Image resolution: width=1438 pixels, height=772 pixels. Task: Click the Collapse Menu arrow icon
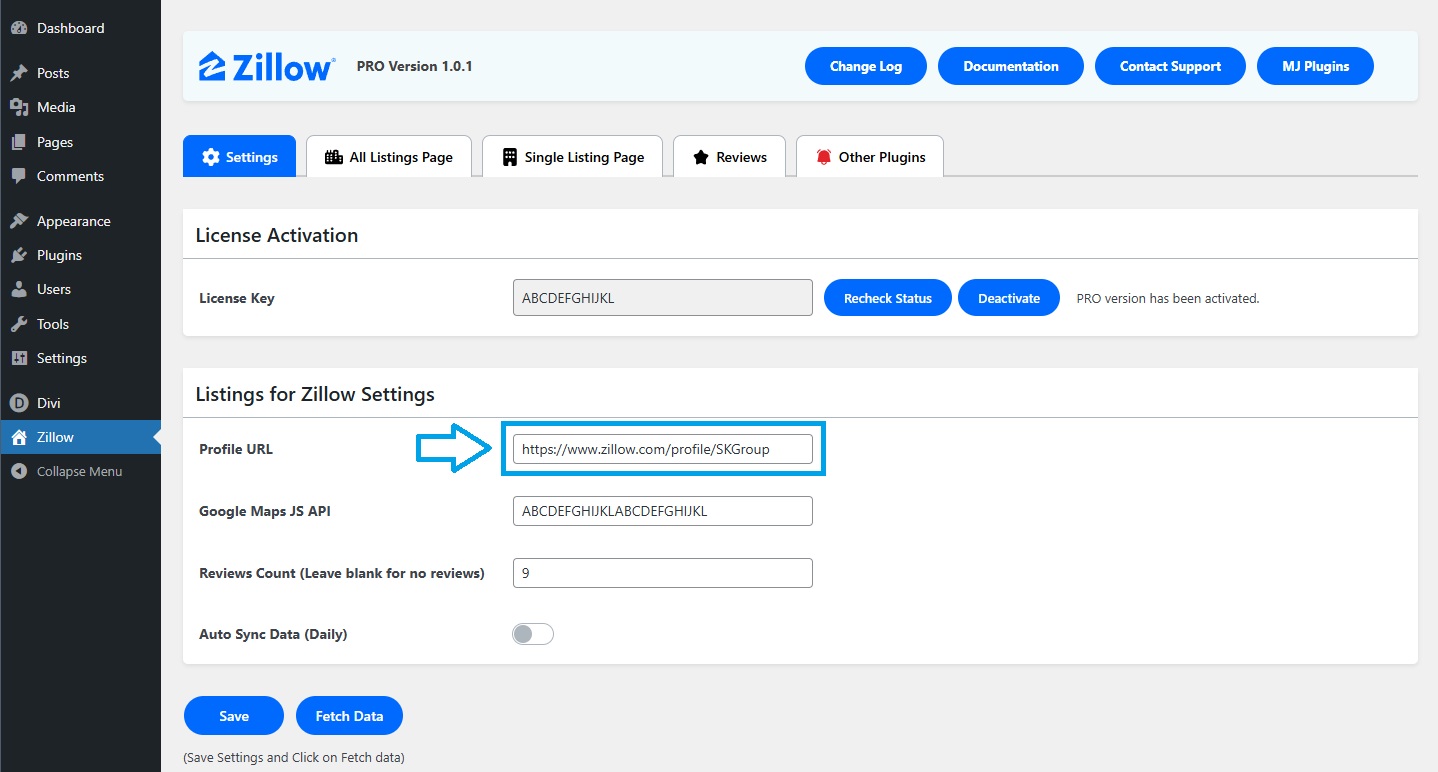pyautogui.click(x=18, y=471)
